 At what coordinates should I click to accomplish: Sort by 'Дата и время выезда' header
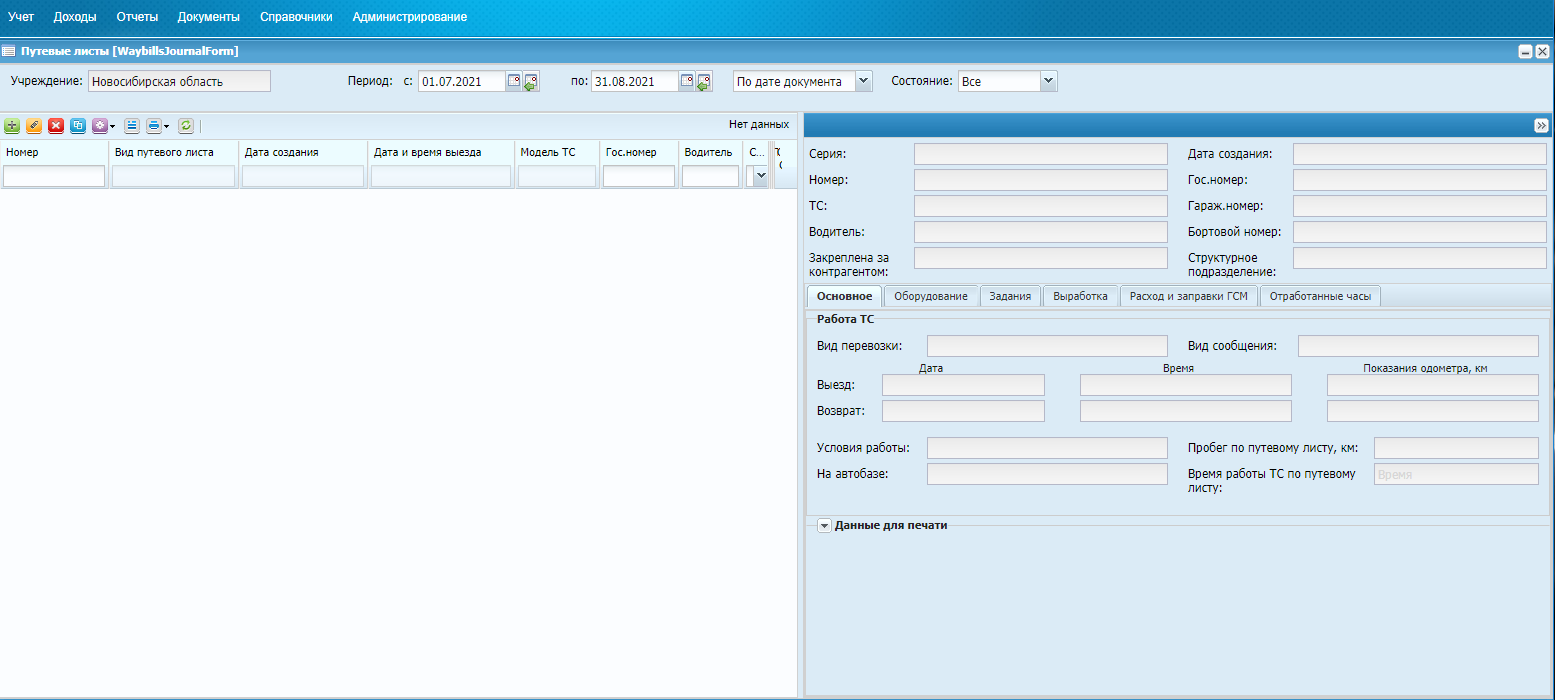441,152
